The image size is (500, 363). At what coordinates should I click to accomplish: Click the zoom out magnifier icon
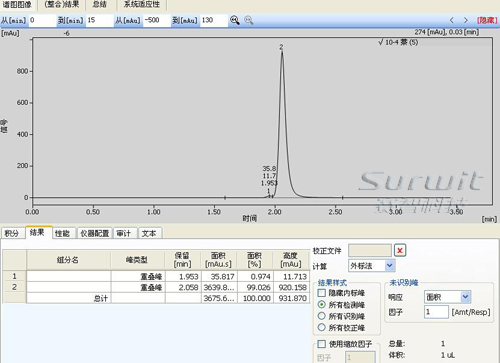click(x=249, y=20)
